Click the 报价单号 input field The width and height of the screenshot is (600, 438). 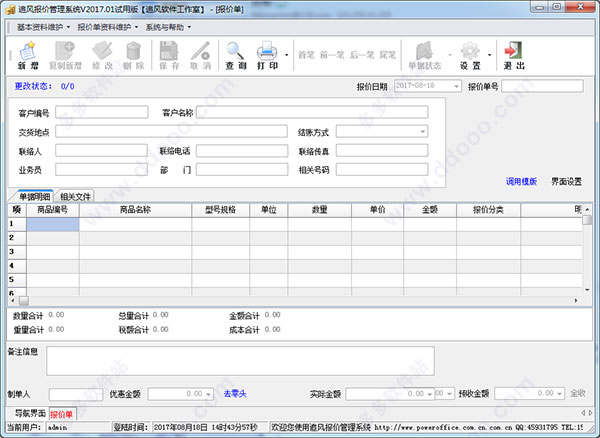click(543, 86)
